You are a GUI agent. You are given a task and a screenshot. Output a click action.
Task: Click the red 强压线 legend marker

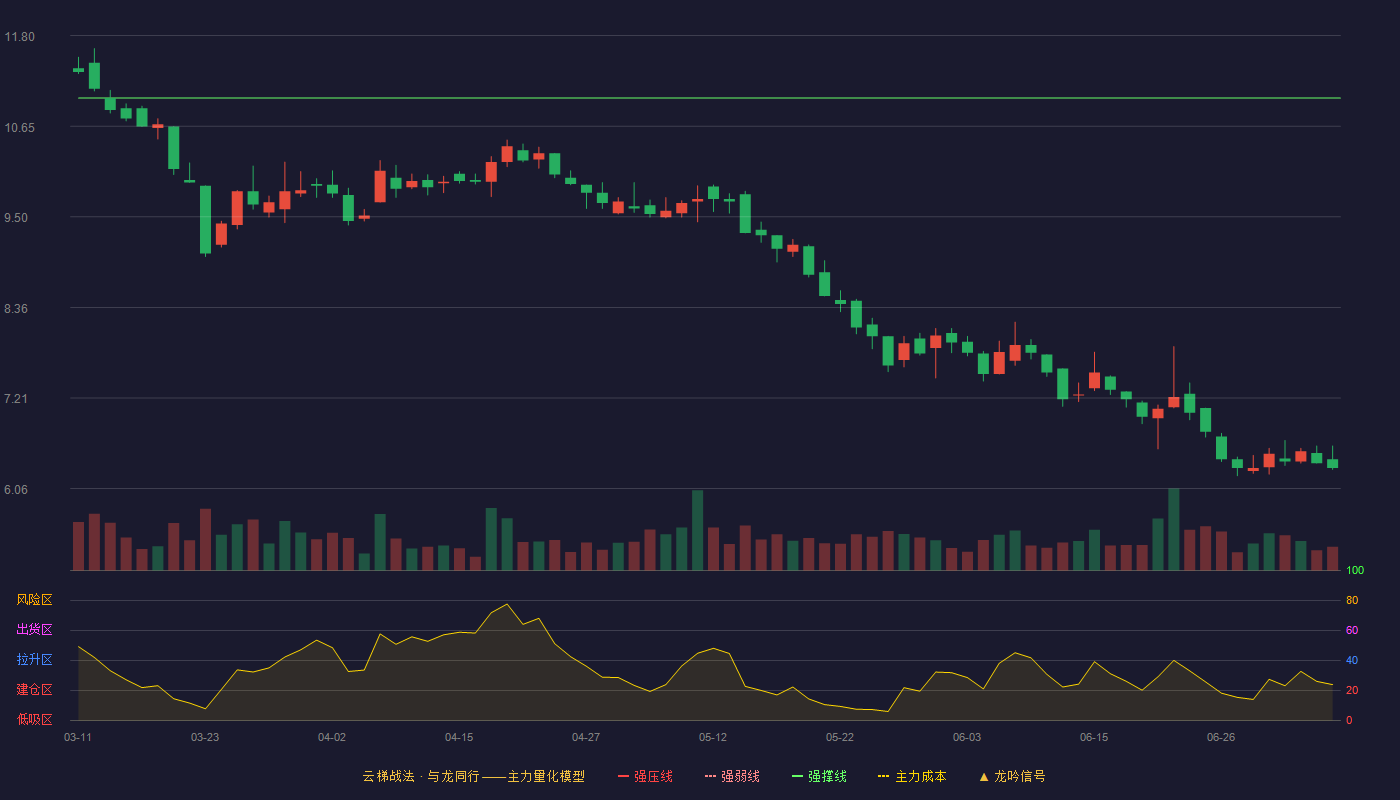click(x=623, y=776)
